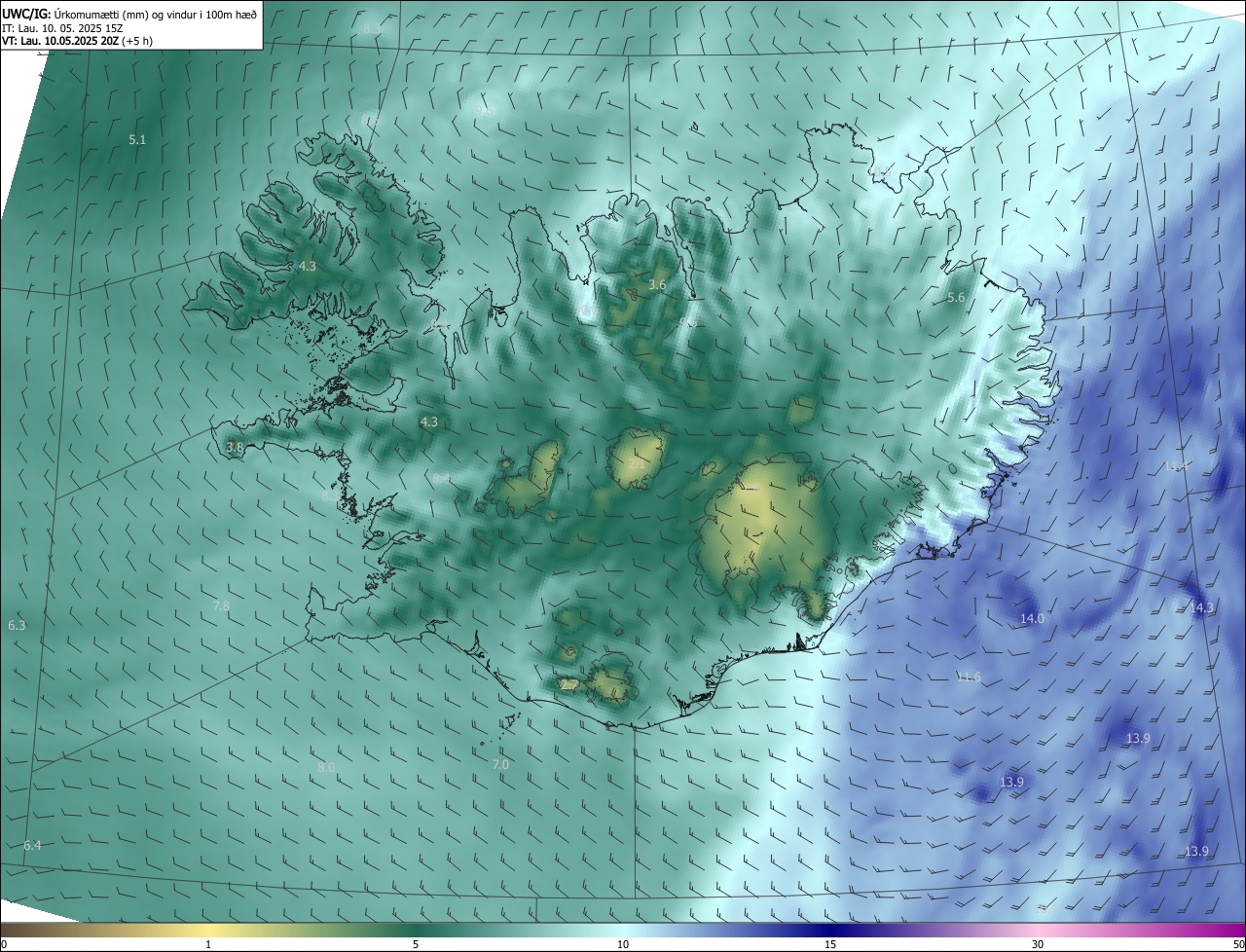Click the 5.1 value label over the northwest ocean
The image size is (1246, 952).
[137, 140]
